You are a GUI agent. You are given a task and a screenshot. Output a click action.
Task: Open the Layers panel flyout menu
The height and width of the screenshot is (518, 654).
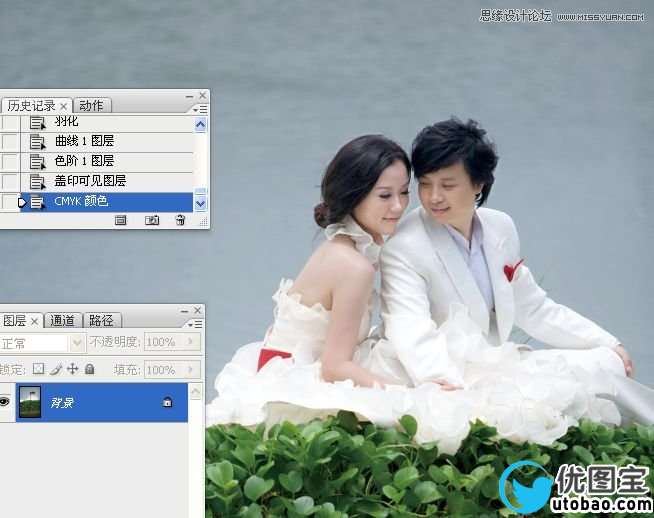pos(195,324)
